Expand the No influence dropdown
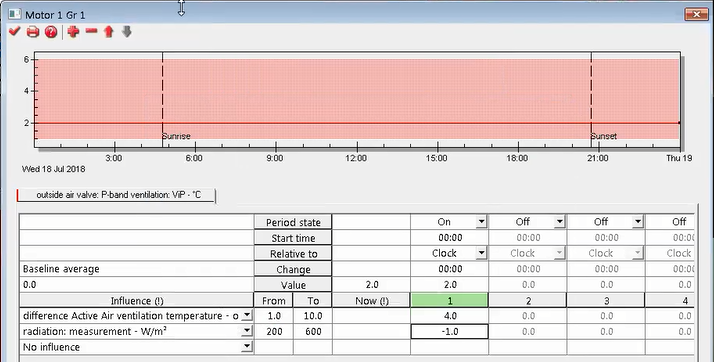 (246, 347)
